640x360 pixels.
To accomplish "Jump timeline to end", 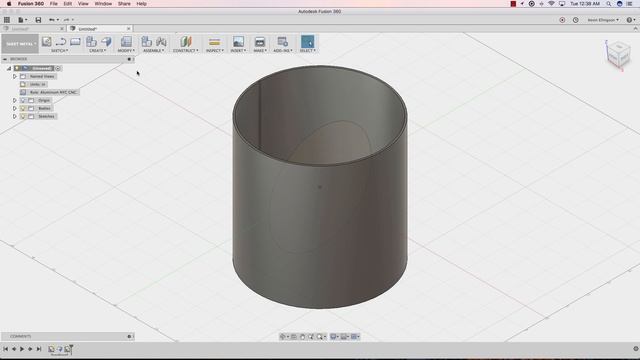I will (x=39, y=349).
